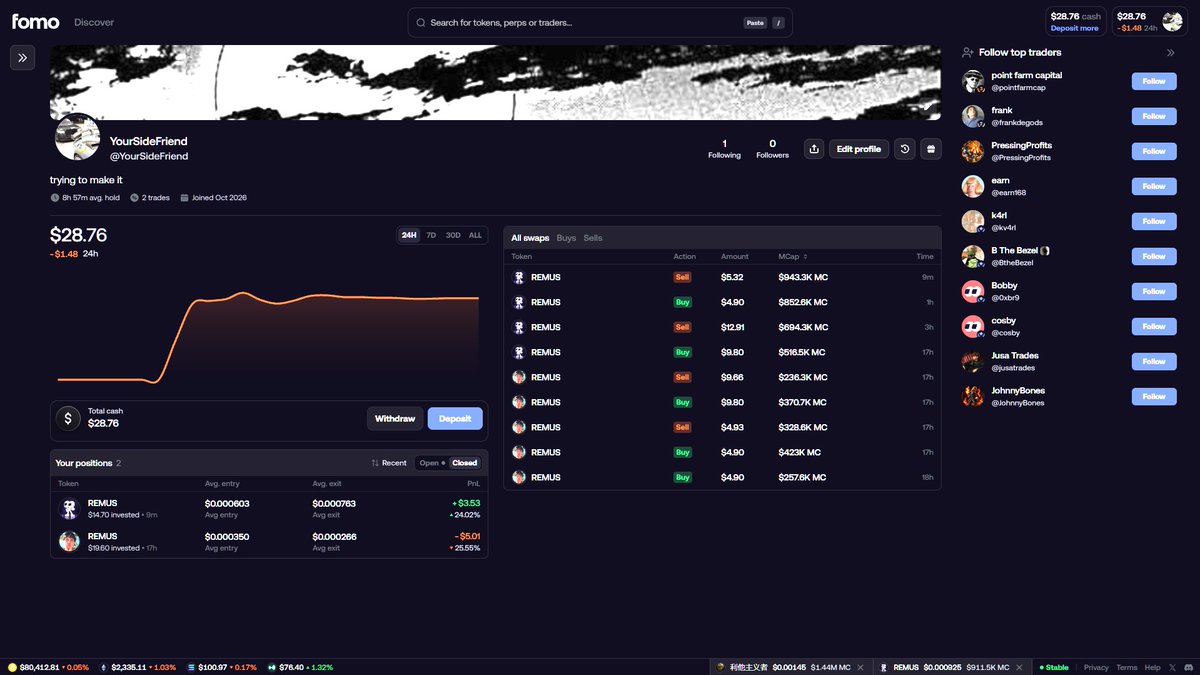Open the gift rewards icon button
Screen dimensions: 1200x675
(x=931, y=149)
